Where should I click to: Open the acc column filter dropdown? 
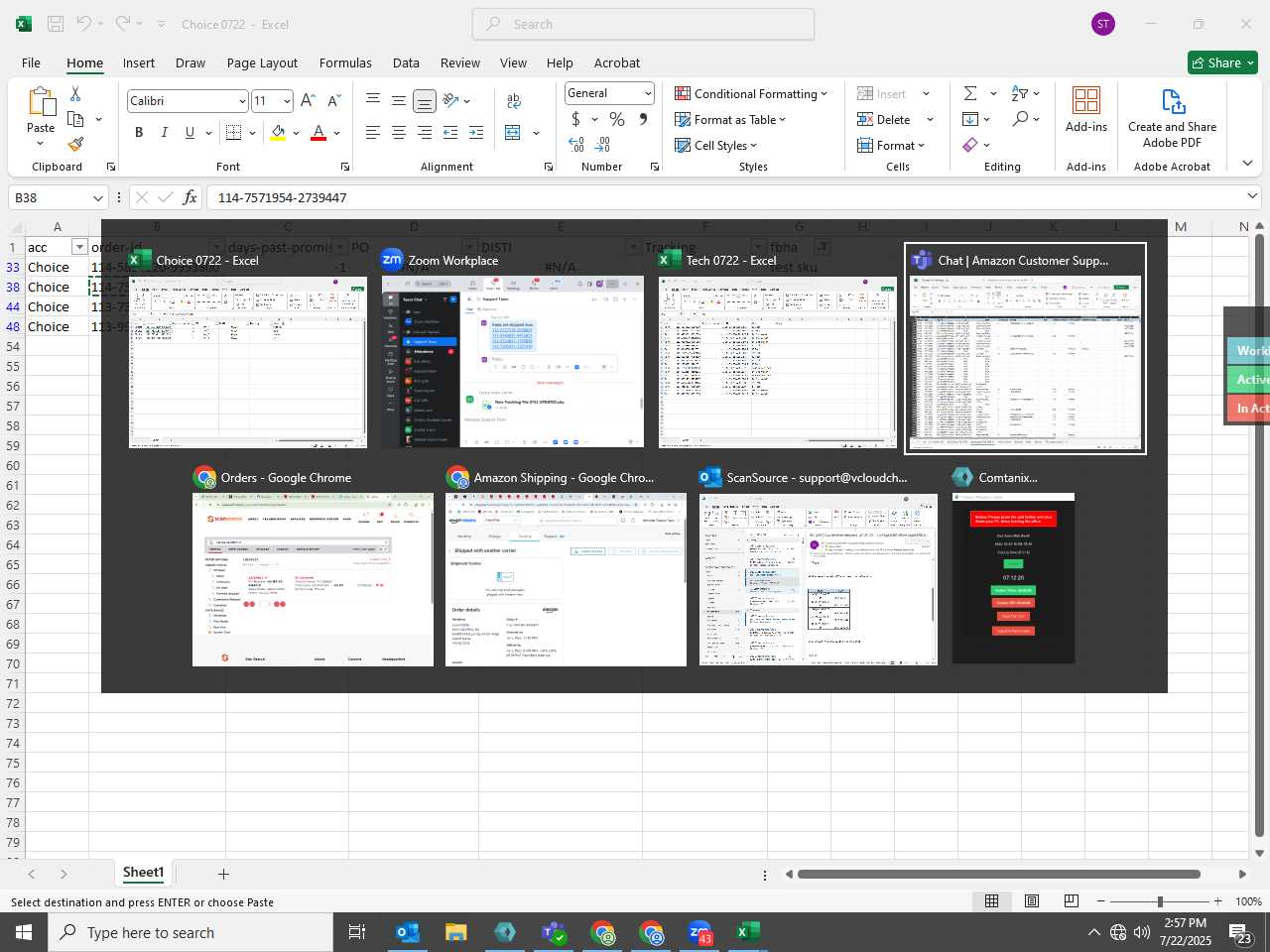79,247
